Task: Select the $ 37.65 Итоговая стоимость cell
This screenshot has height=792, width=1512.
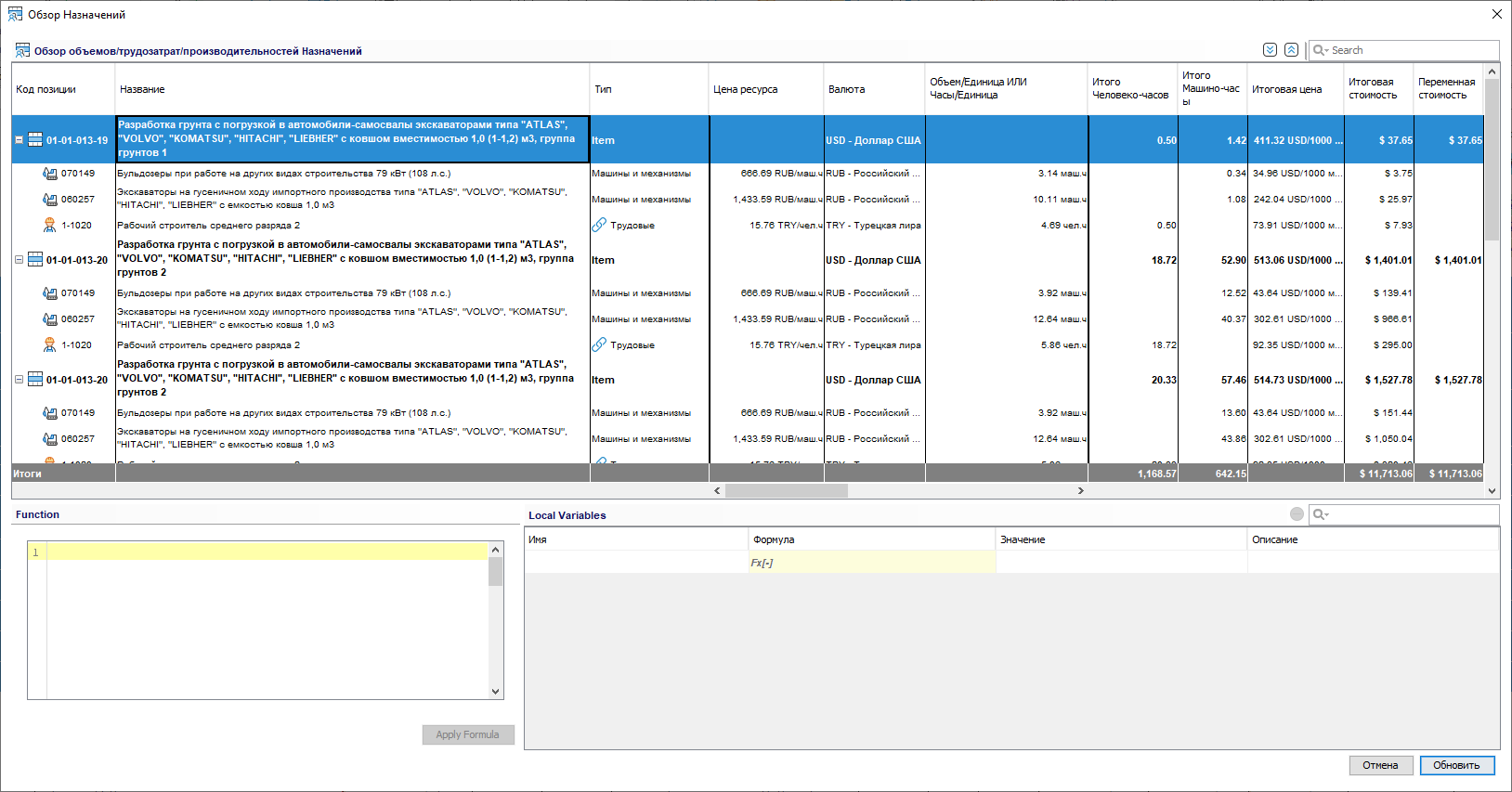Action: [1379, 140]
